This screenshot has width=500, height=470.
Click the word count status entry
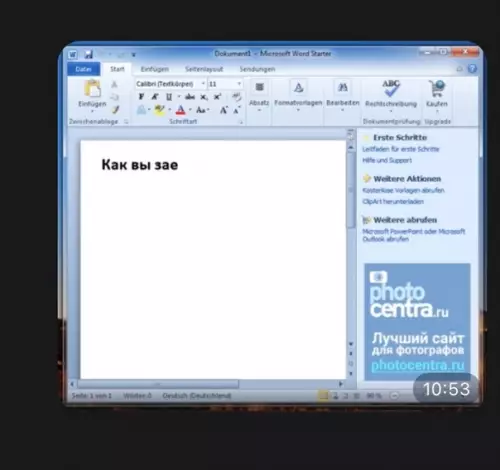coord(137,396)
